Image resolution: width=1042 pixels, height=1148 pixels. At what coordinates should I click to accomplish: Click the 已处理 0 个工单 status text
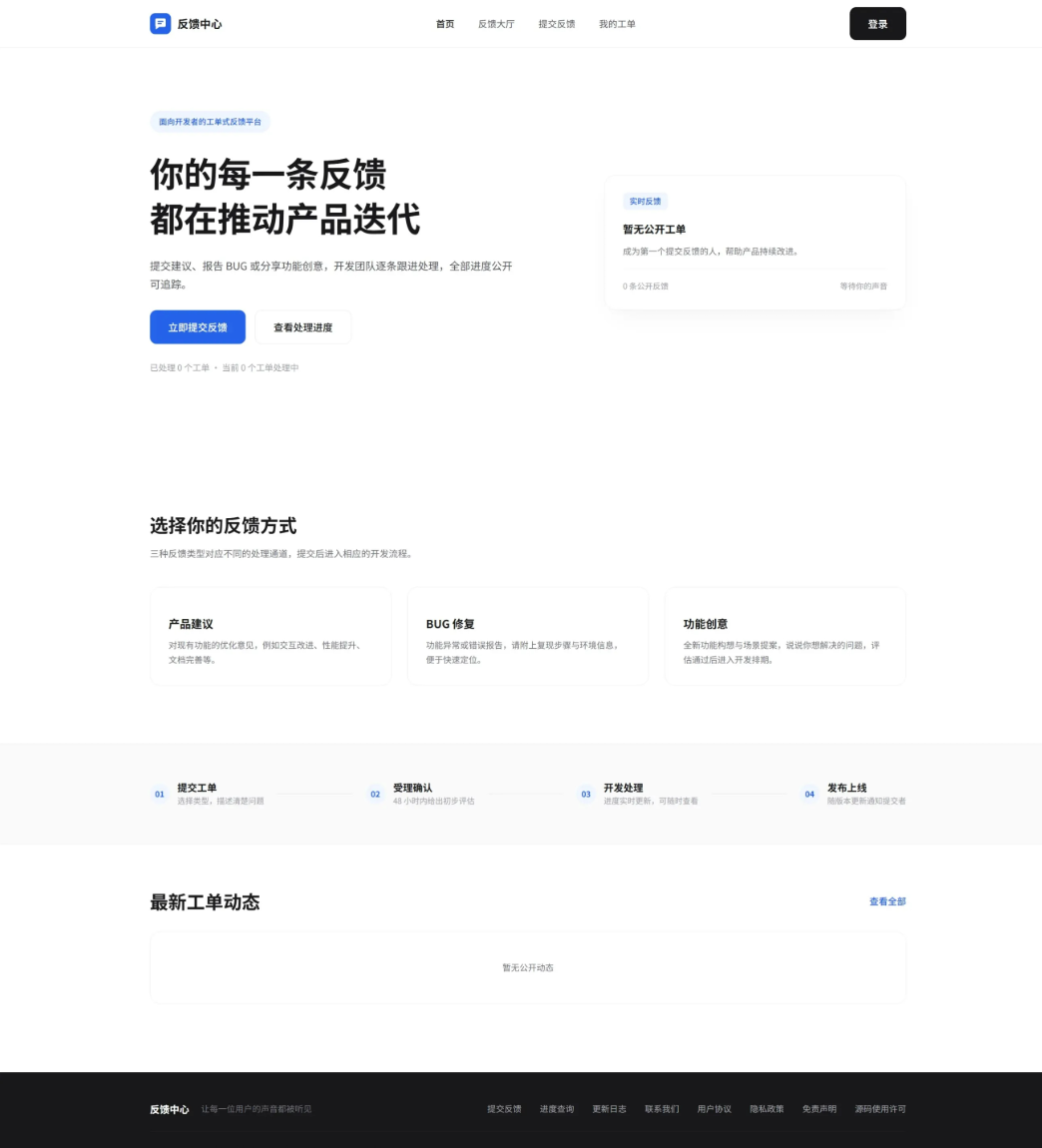tap(180, 368)
